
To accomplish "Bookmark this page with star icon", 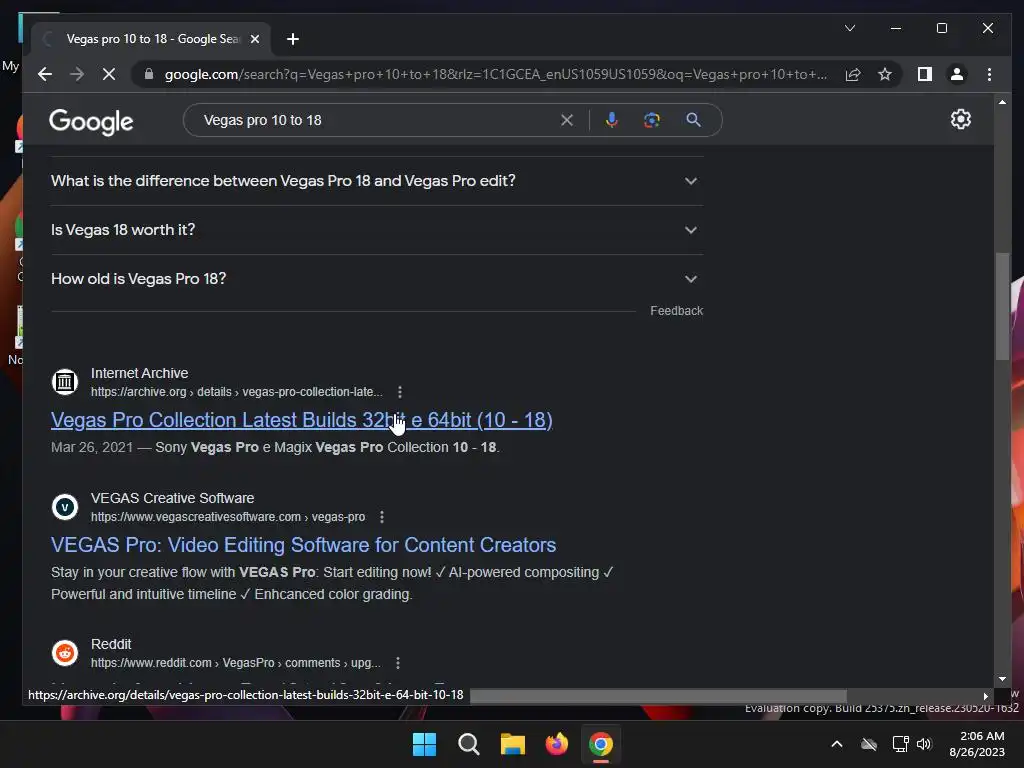I will [x=885, y=74].
